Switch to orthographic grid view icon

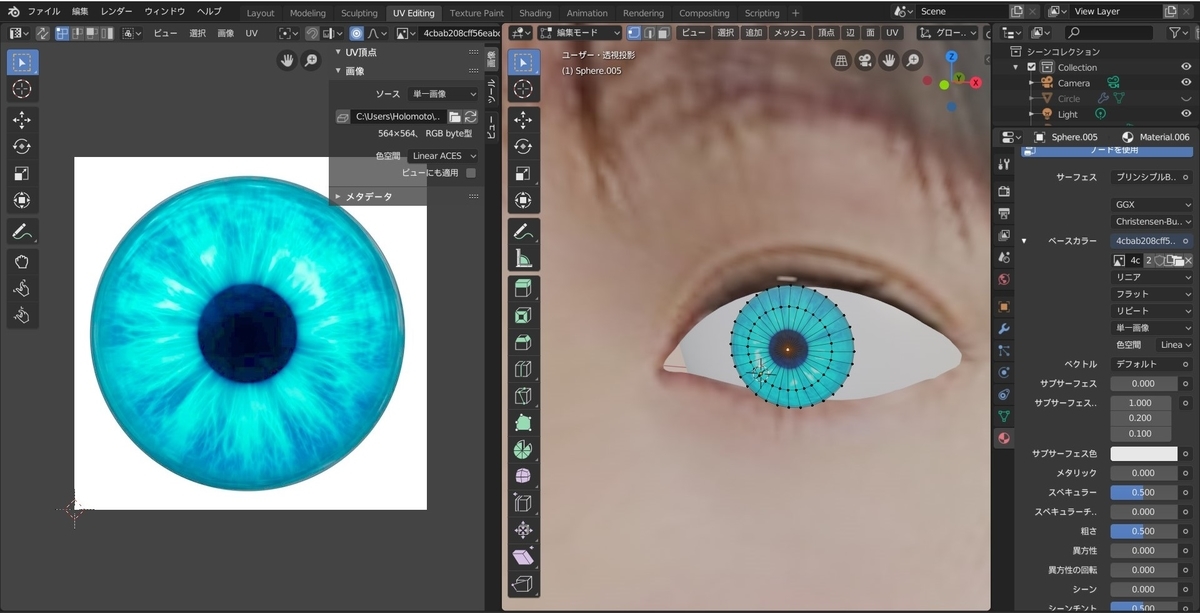point(841,60)
